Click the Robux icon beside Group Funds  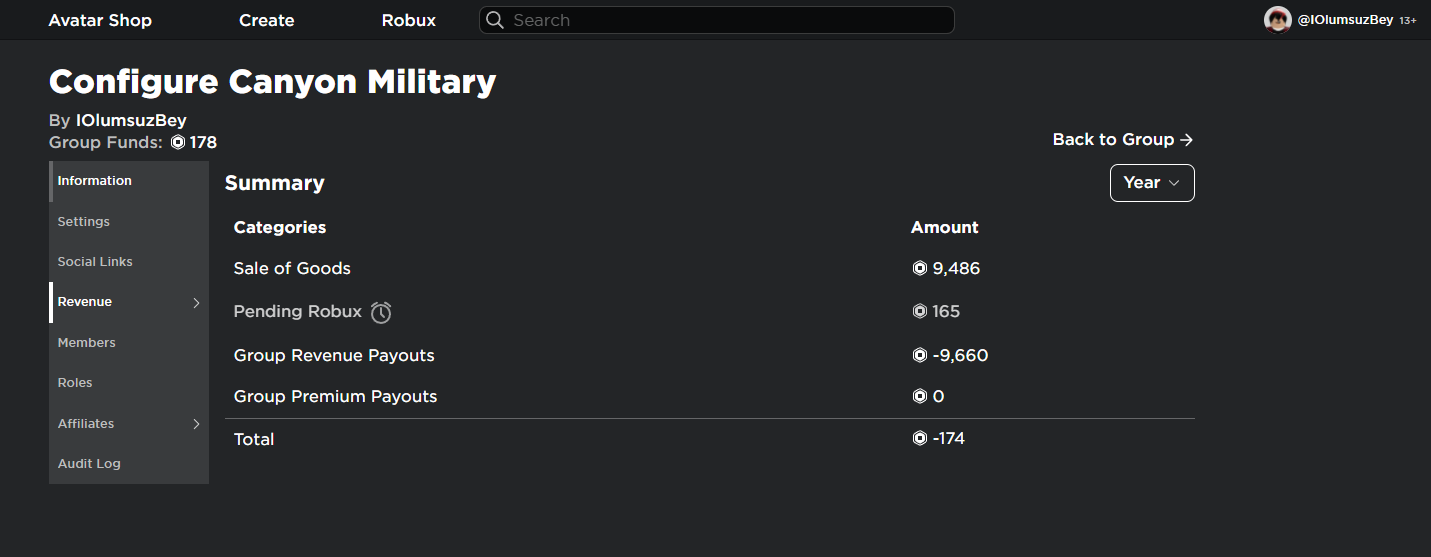pyautogui.click(x=178, y=142)
